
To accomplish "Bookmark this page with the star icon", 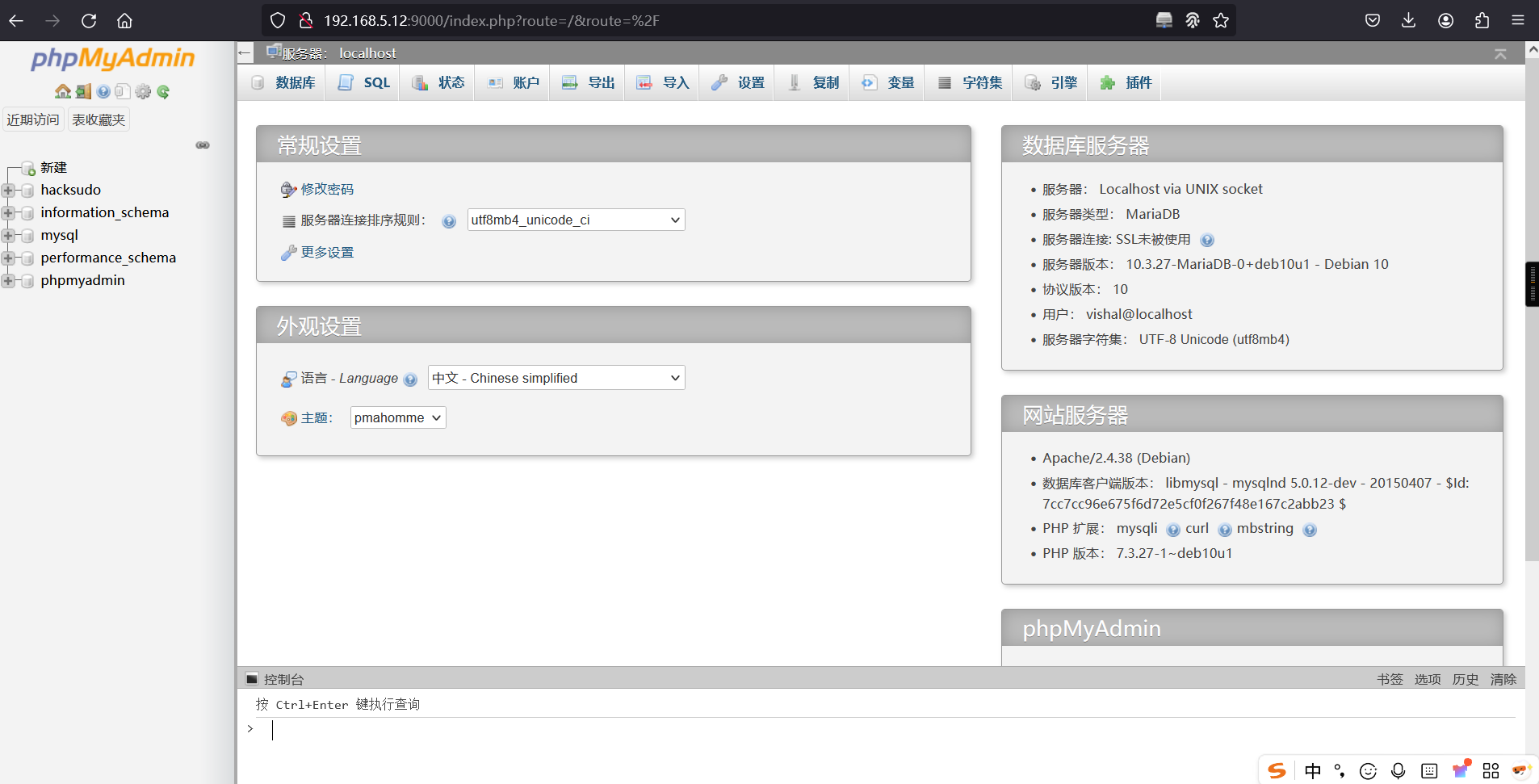I will point(1221,20).
